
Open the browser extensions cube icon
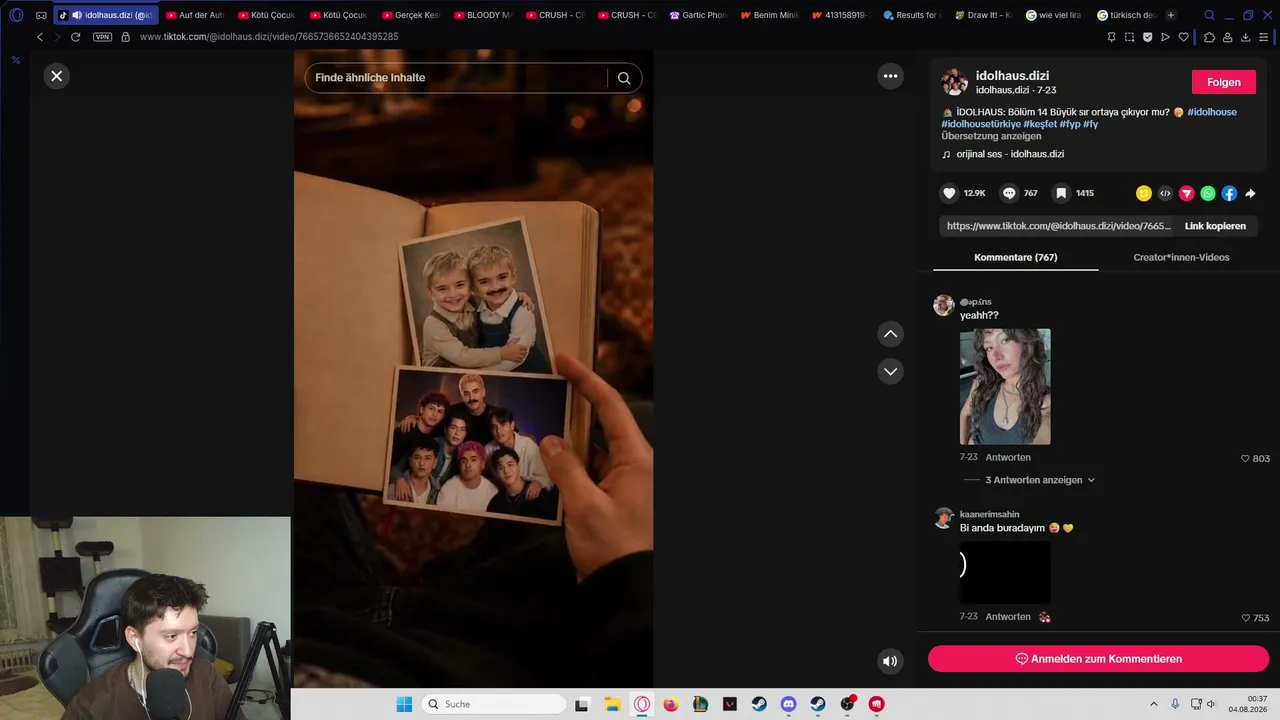[x=1209, y=37]
